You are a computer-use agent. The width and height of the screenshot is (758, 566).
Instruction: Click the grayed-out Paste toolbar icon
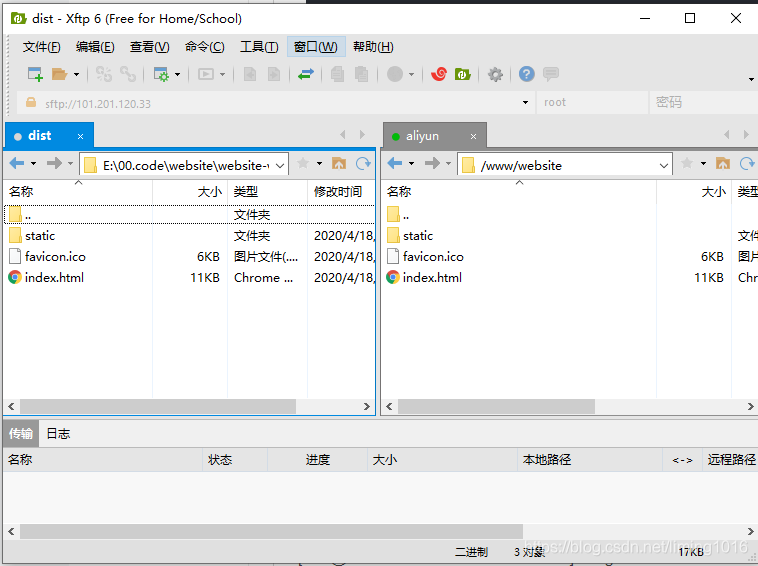[362, 74]
